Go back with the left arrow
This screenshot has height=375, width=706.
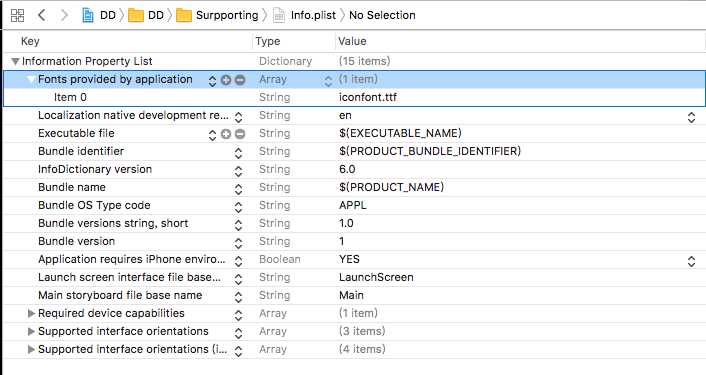(42, 15)
